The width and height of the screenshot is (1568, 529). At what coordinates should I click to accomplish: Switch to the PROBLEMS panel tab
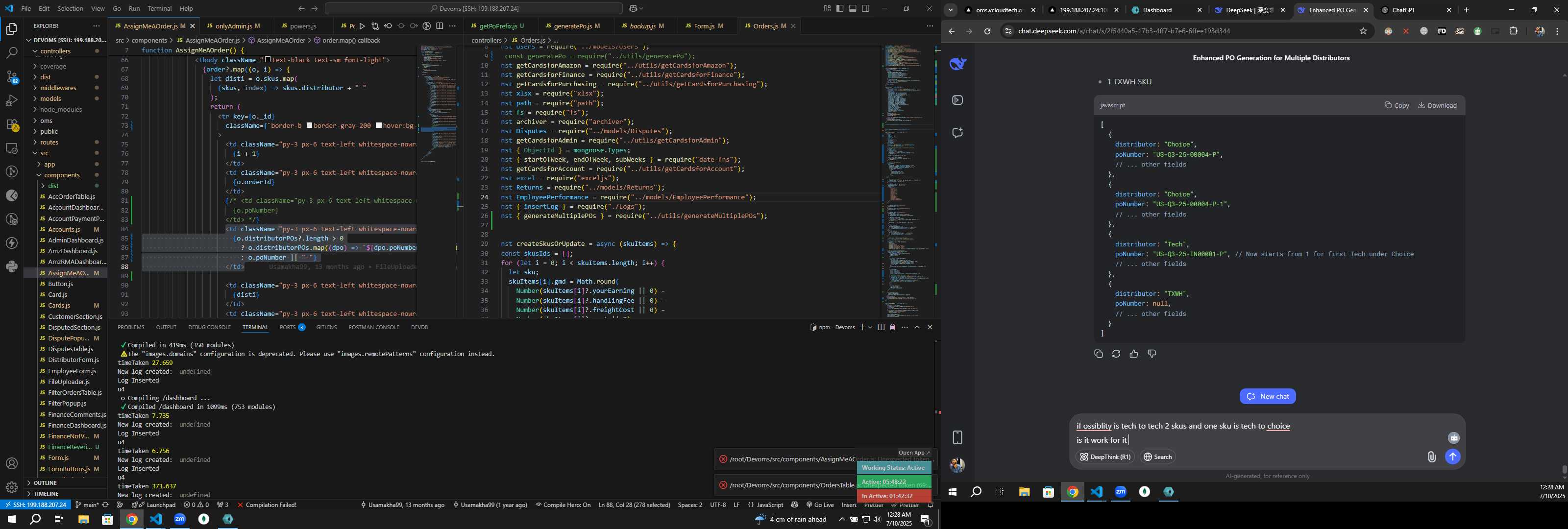coord(131,328)
